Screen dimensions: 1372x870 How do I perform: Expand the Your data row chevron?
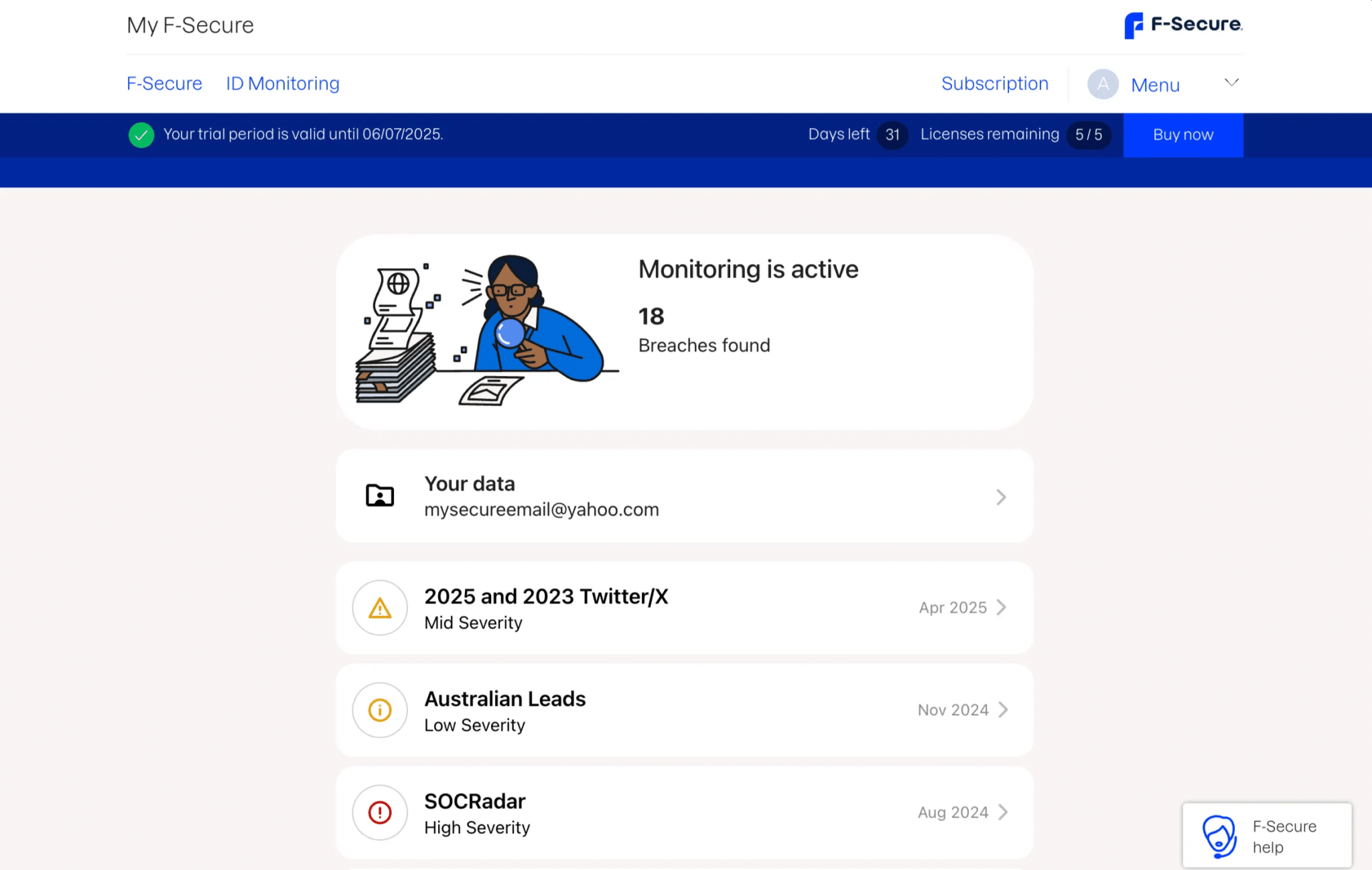pyautogui.click(x=1001, y=497)
